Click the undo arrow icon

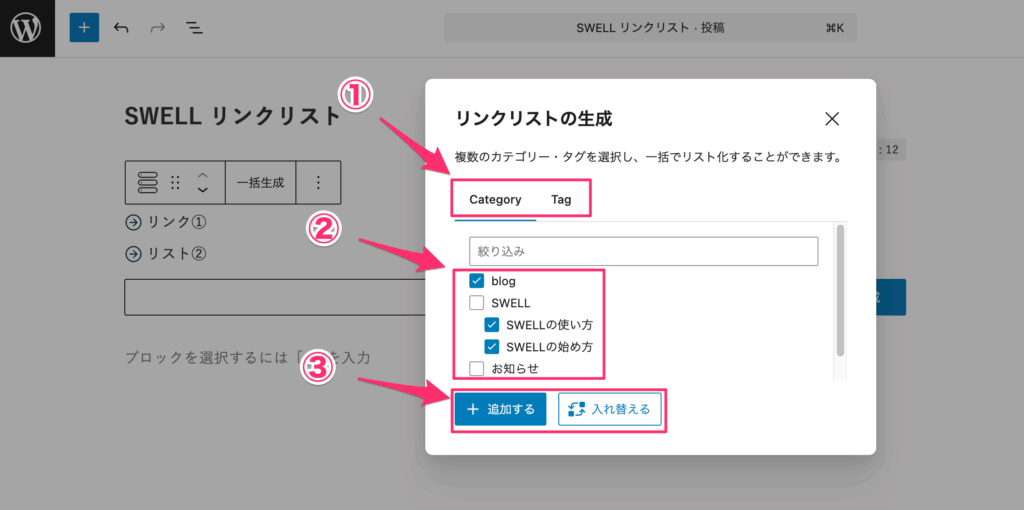121,28
